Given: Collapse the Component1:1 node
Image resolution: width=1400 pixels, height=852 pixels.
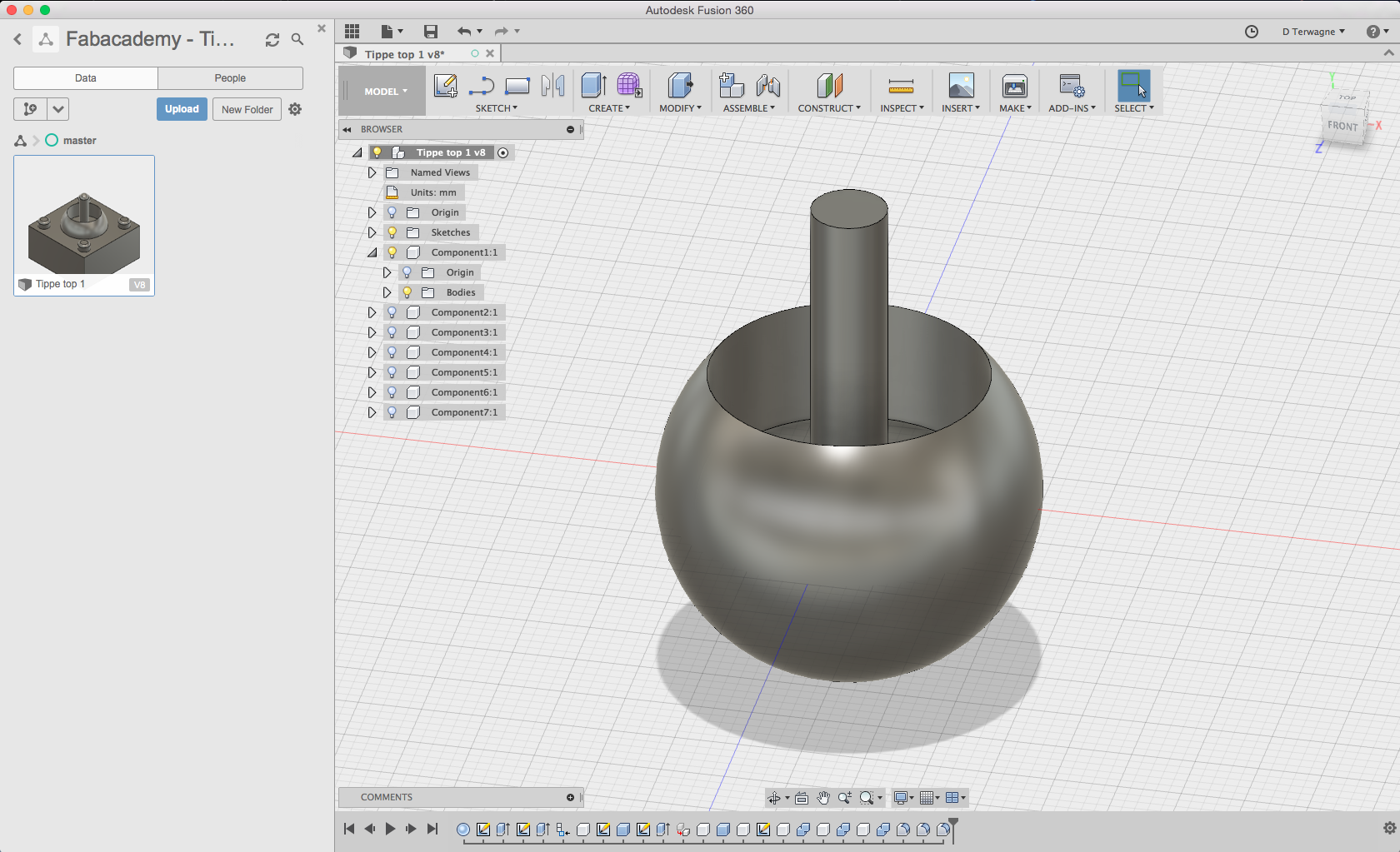Looking at the screenshot, I should coord(372,252).
